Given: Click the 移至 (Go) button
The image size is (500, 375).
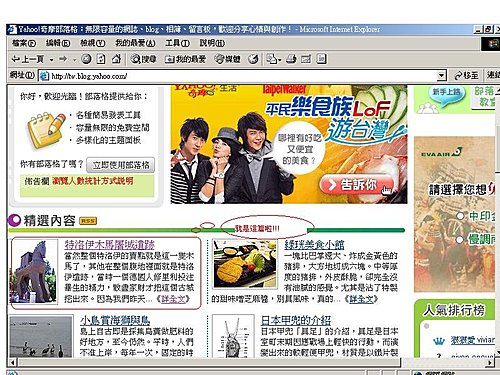Looking at the screenshot, I should [x=466, y=76].
